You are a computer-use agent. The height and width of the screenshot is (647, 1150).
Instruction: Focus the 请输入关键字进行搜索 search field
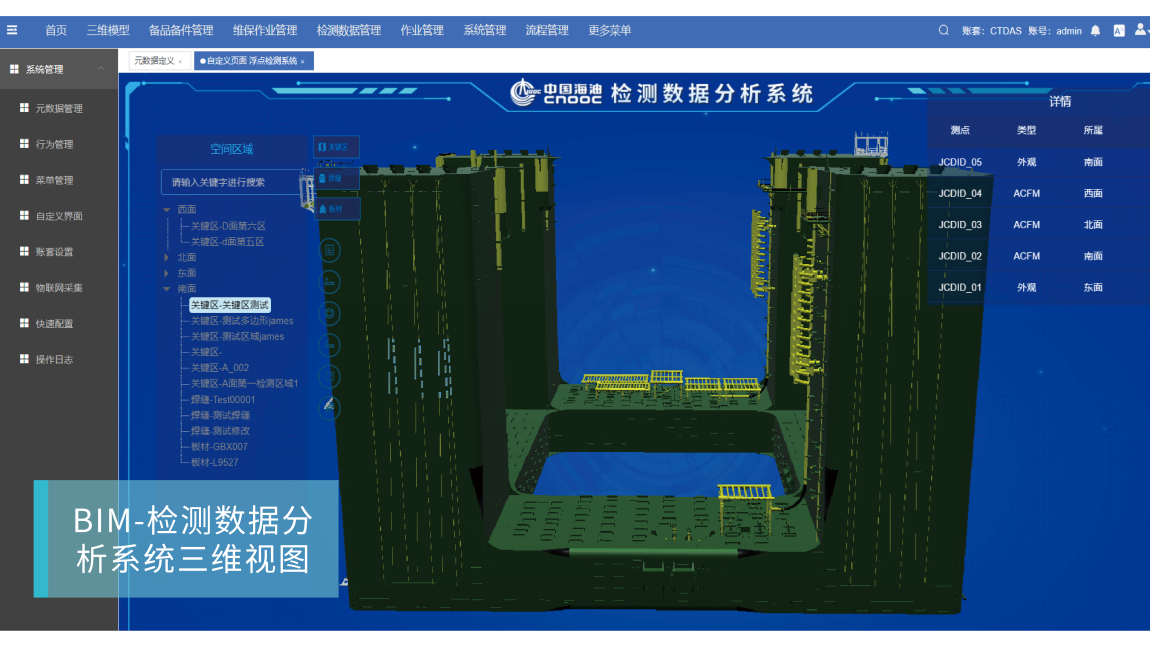230,182
